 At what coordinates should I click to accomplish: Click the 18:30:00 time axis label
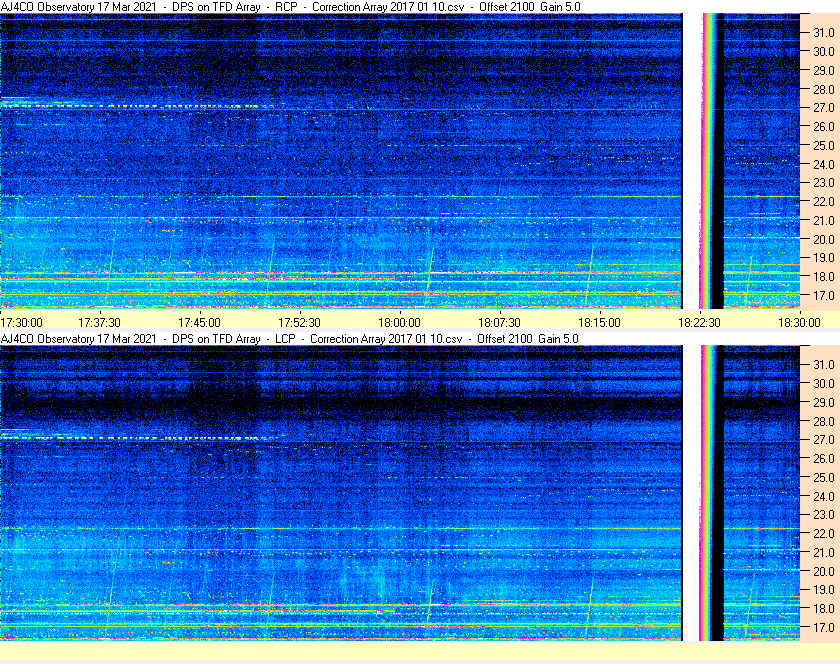pos(799,323)
